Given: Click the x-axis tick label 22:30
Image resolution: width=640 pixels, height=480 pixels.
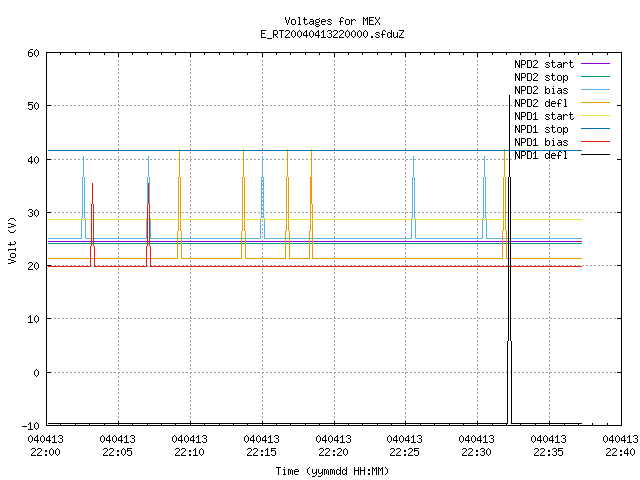Looking at the screenshot, I should pos(476,452).
